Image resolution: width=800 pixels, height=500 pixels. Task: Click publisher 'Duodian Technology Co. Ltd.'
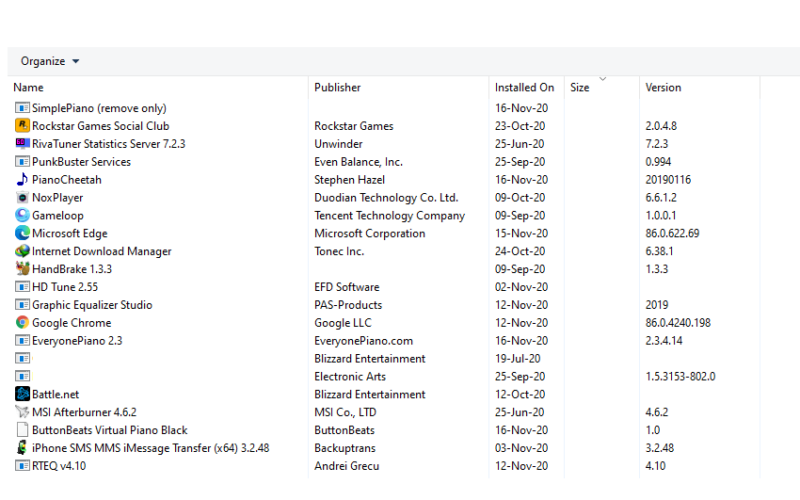tap(386, 197)
